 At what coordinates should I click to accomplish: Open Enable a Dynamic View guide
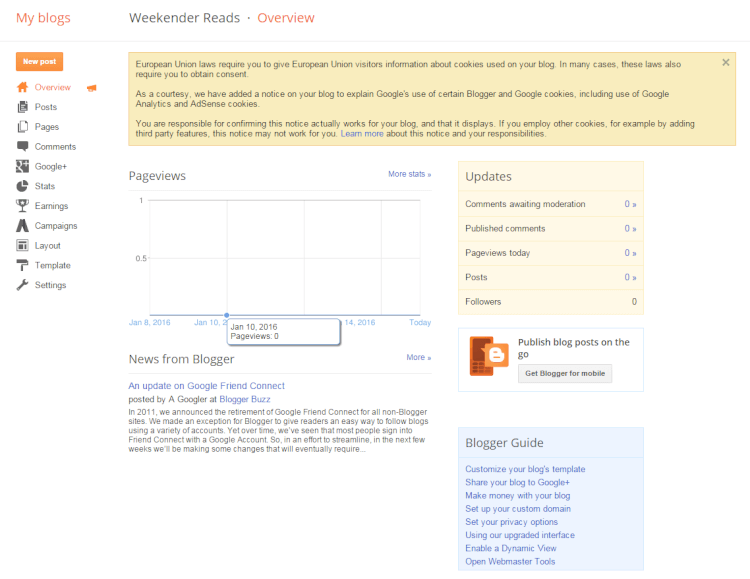[x=511, y=548]
